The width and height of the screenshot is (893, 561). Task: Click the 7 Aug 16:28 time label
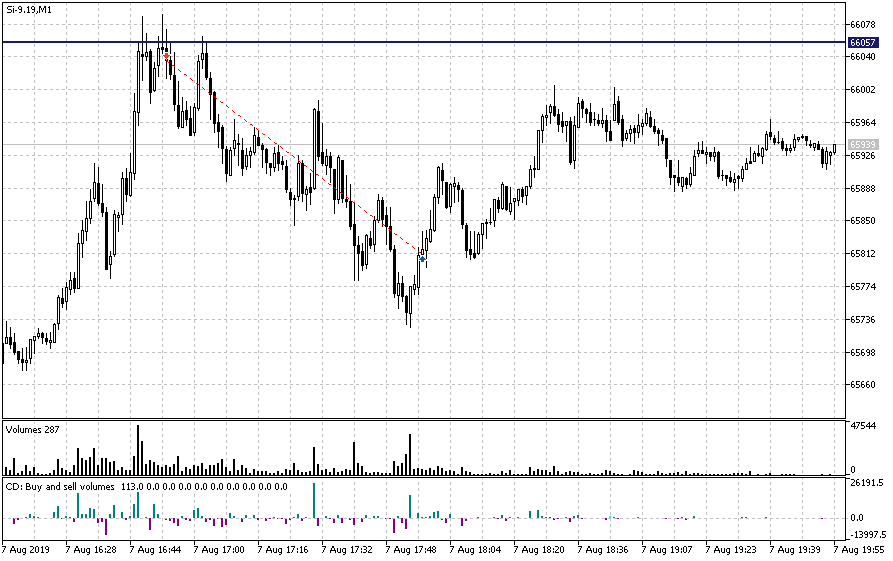pos(91,550)
